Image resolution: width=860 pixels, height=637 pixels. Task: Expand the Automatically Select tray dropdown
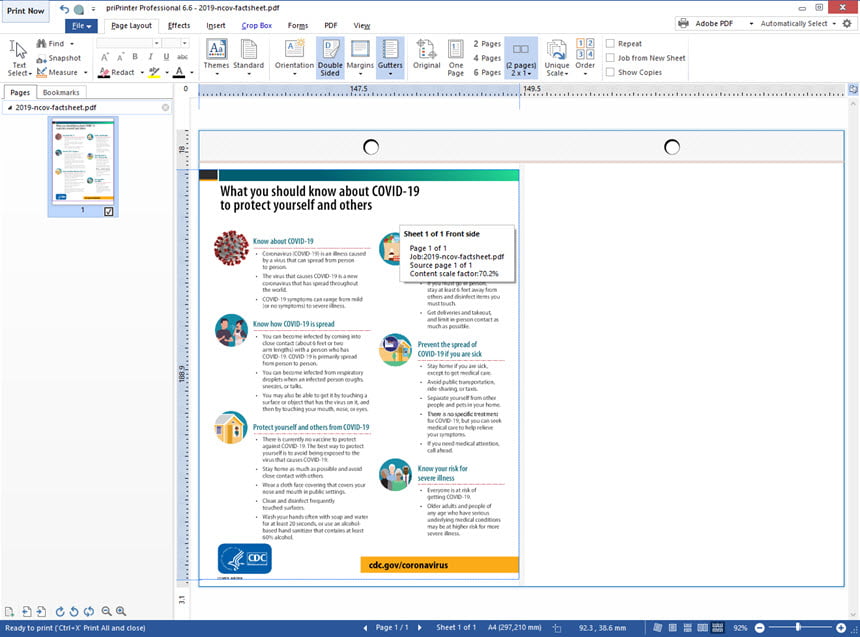click(x=834, y=24)
